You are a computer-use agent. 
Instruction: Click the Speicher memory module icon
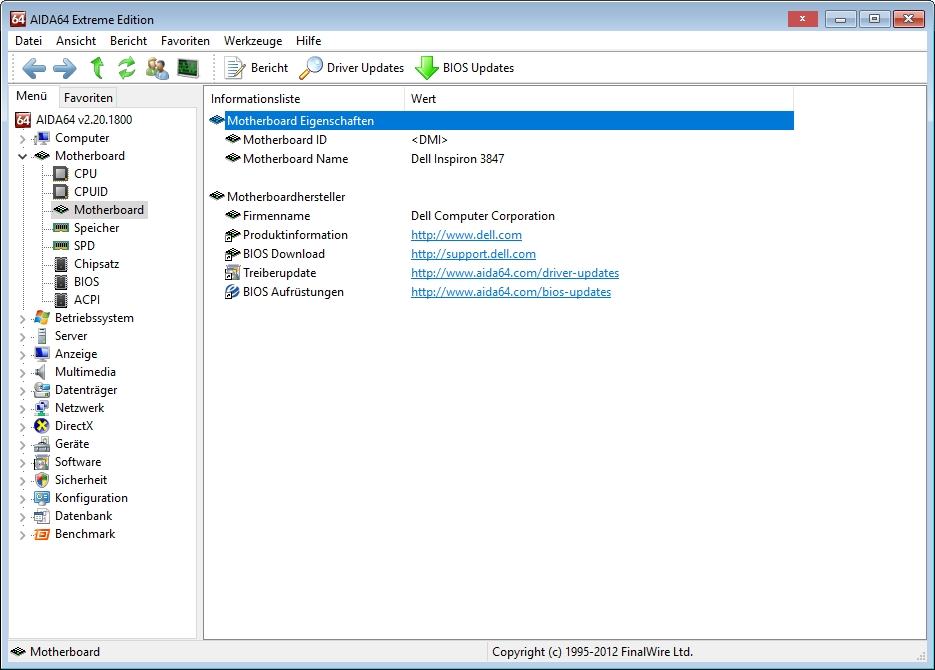tap(61, 228)
